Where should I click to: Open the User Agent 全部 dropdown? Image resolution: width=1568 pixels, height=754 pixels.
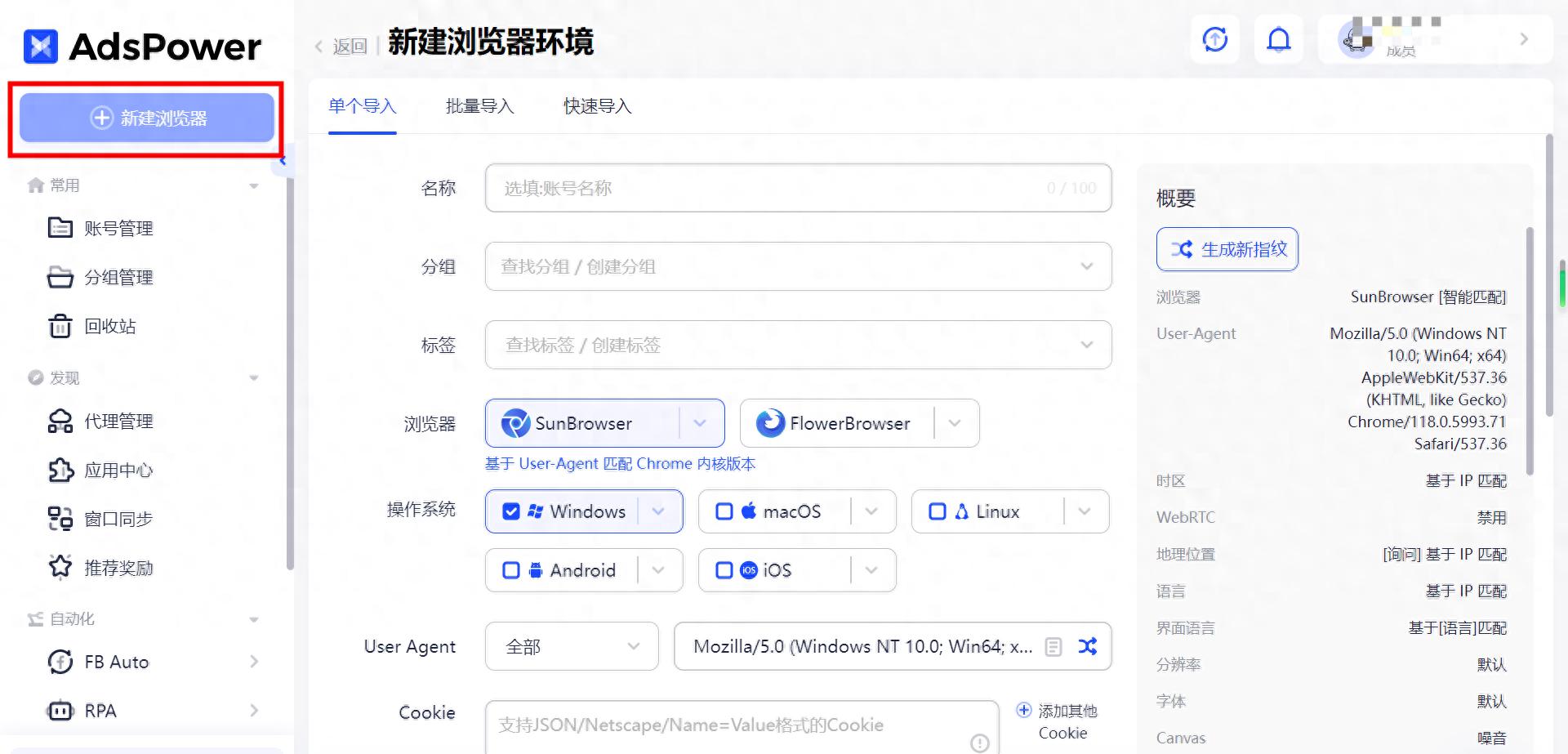tap(571, 646)
